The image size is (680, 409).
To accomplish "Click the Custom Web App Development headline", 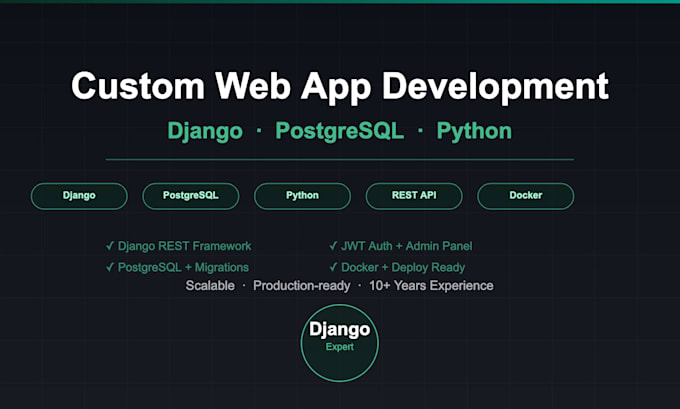I will pos(340,86).
